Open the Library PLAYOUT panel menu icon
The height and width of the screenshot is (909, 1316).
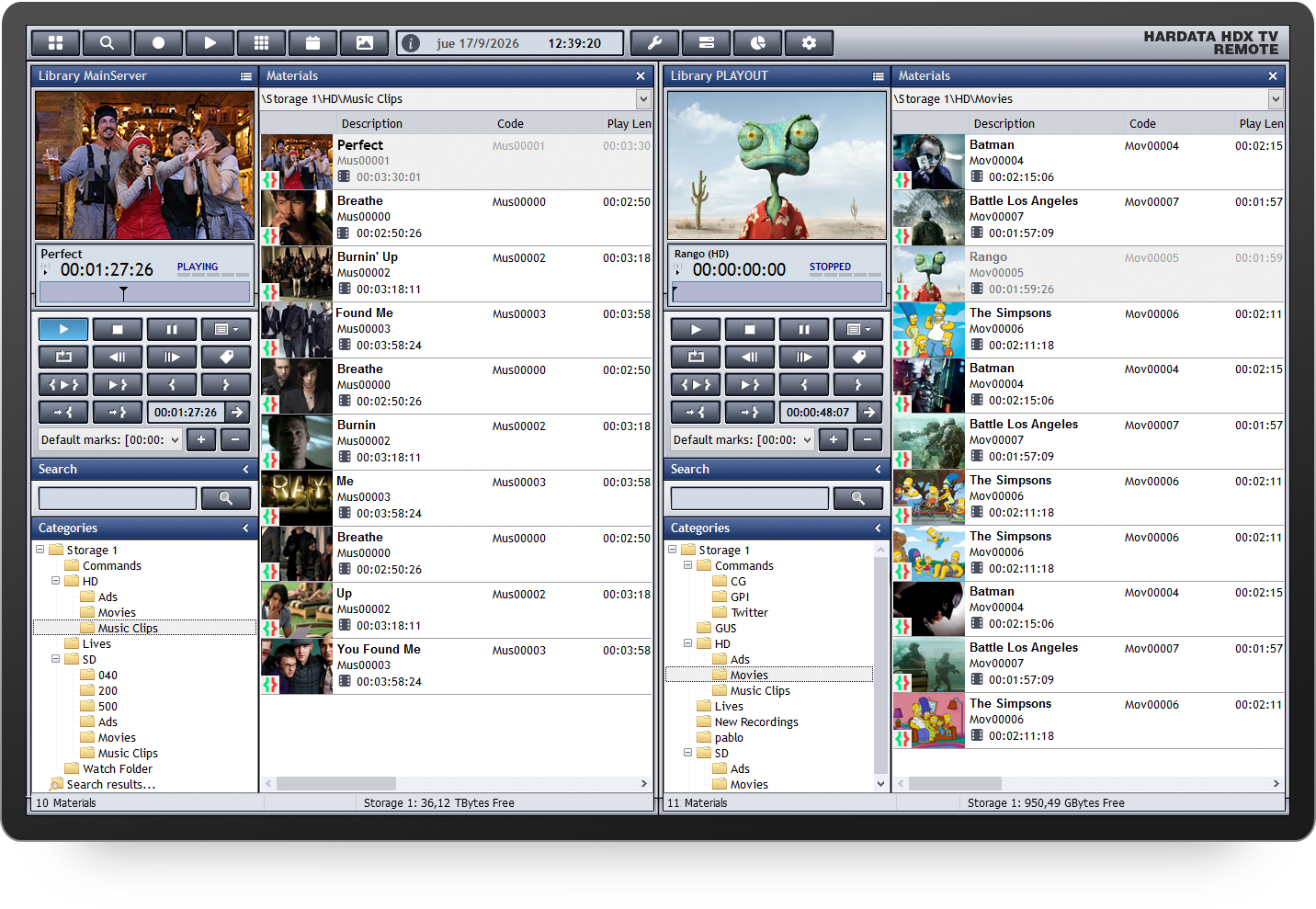tap(878, 76)
